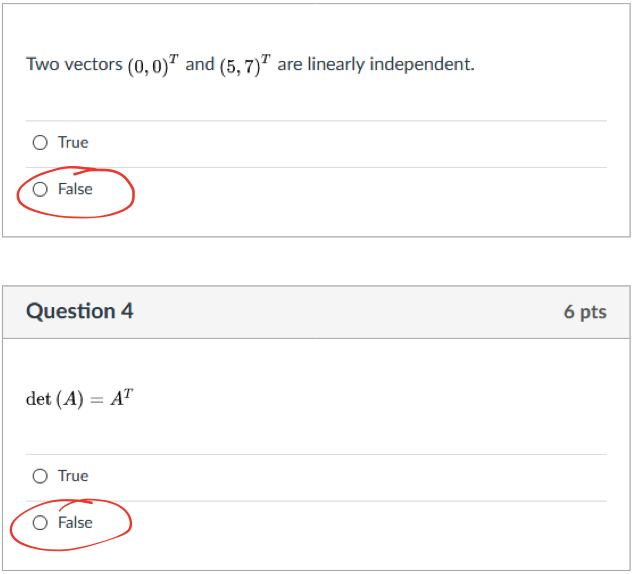Click the "6 pts" points label
This screenshot has width=634, height=574.
coord(585,312)
